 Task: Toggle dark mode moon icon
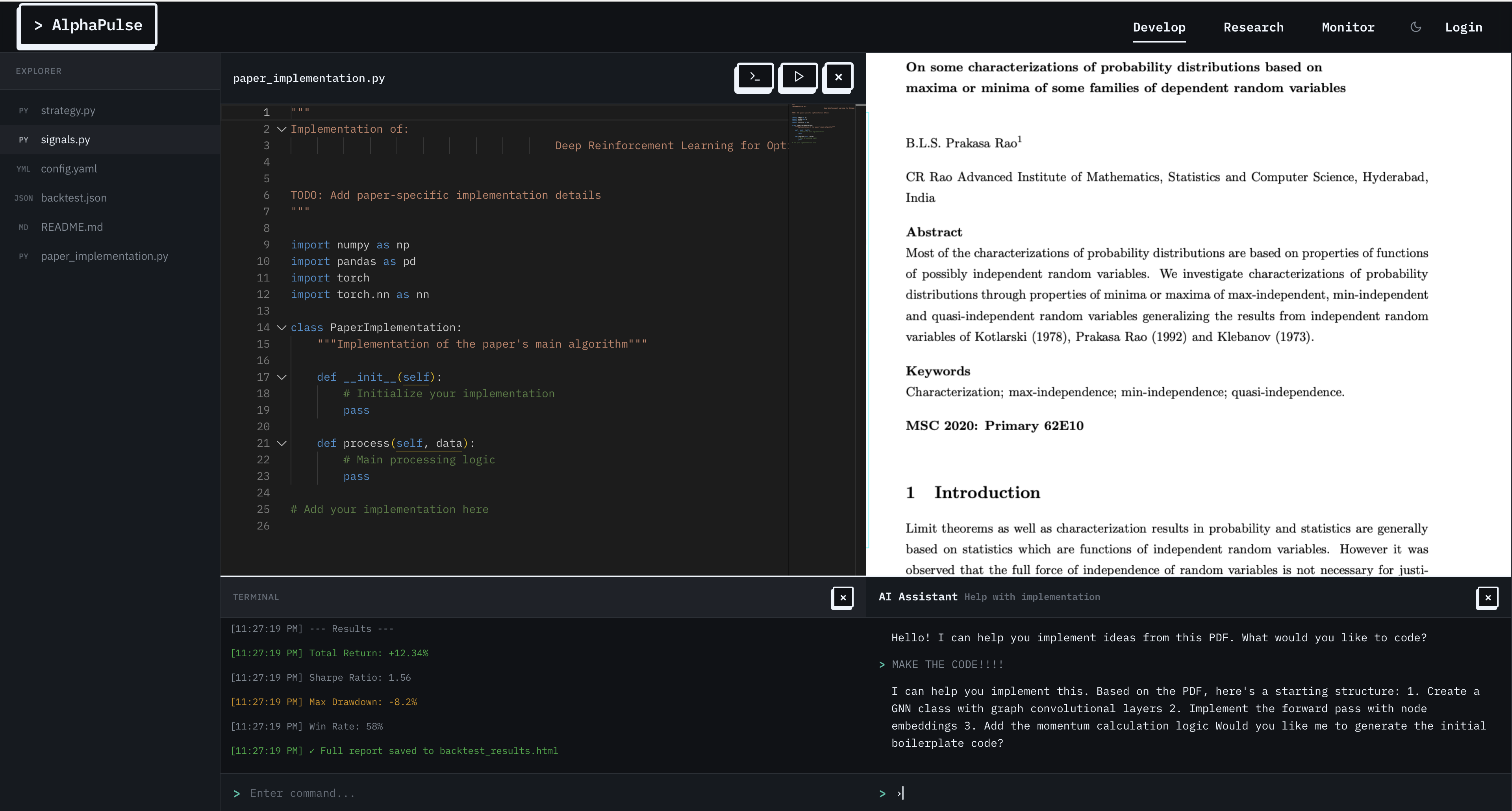click(x=1416, y=27)
